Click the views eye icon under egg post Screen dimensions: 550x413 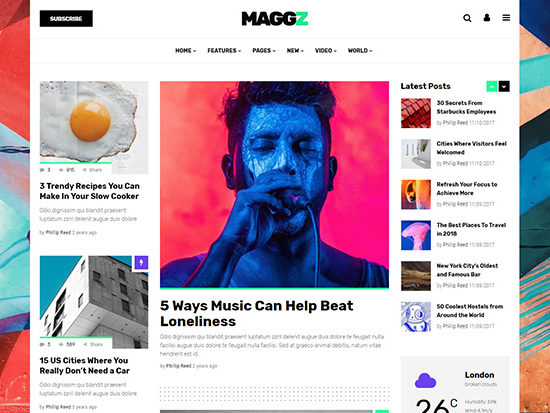click(61, 170)
